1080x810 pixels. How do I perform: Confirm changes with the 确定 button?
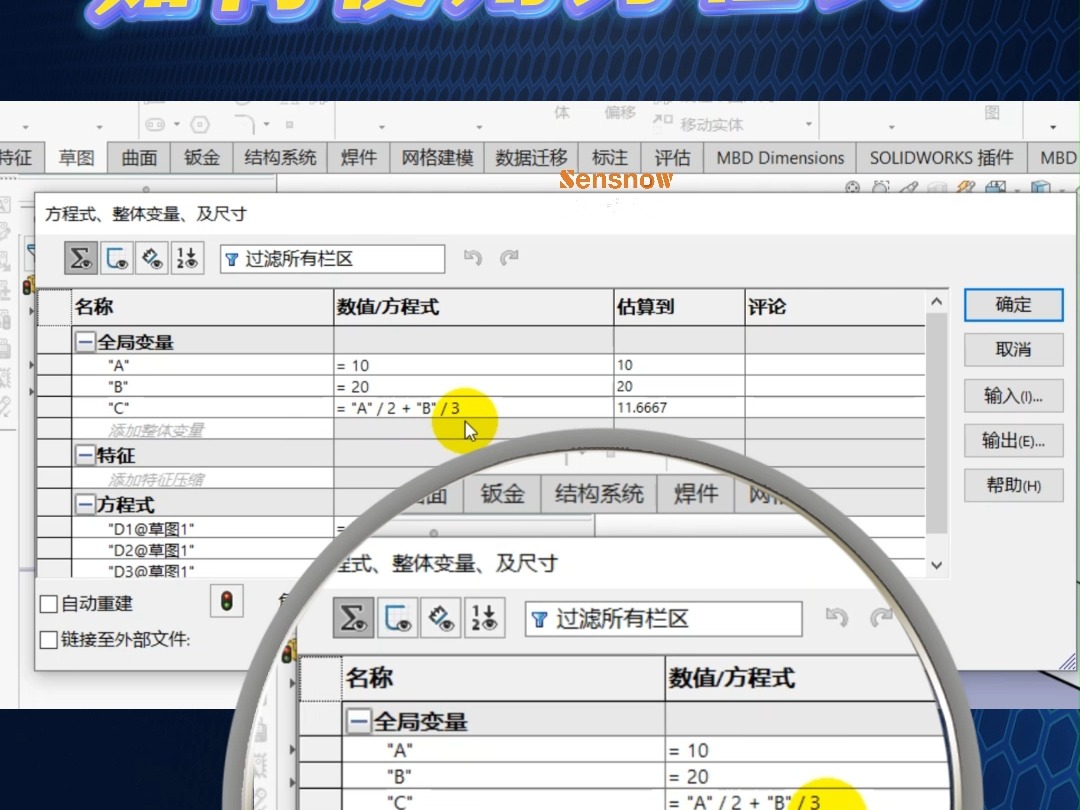tap(1013, 305)
